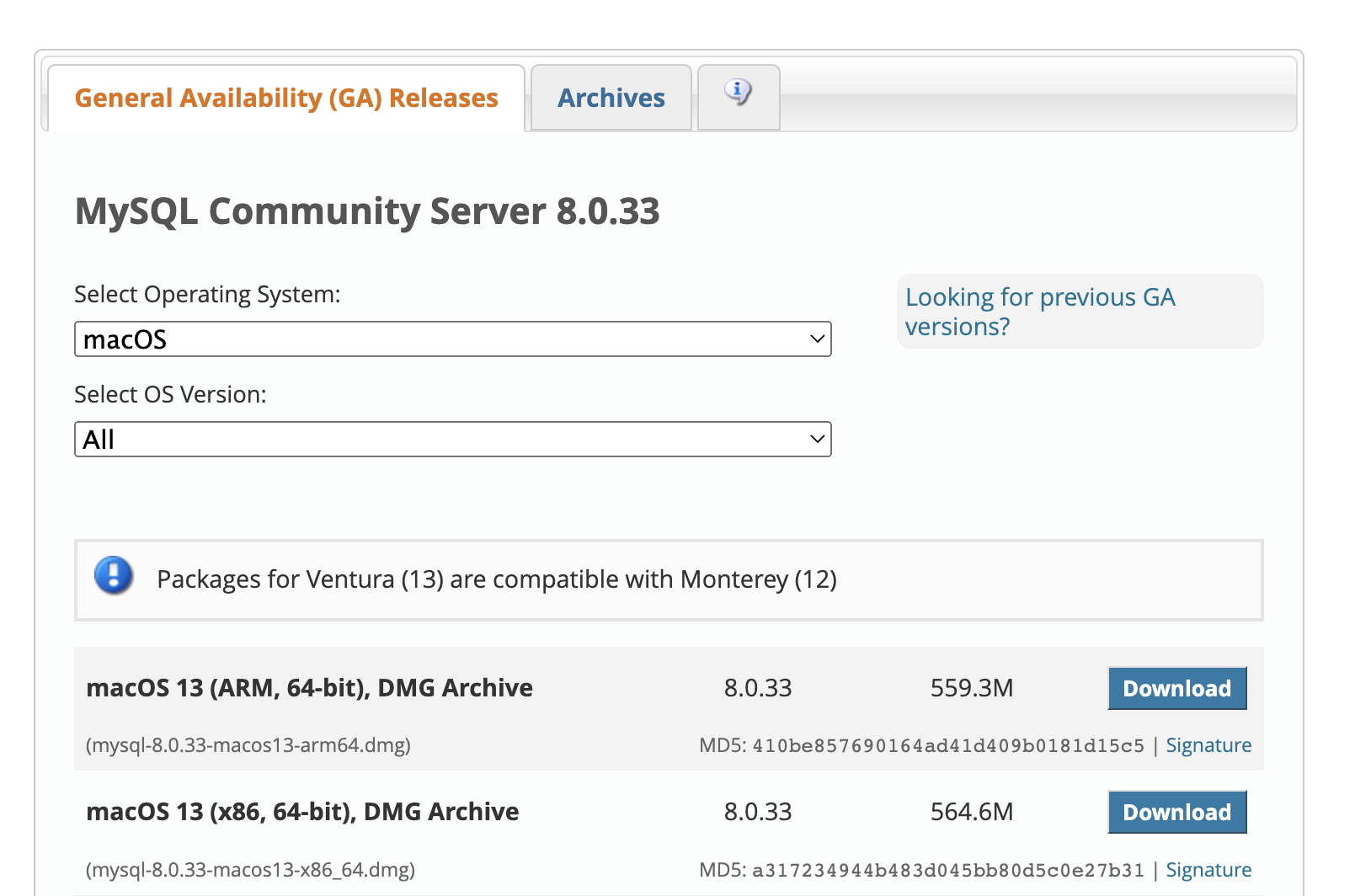This screenshot has height=896, width=1371.
Task: Click the 8.0.33 version in ARM row
Action: (758, 688)
